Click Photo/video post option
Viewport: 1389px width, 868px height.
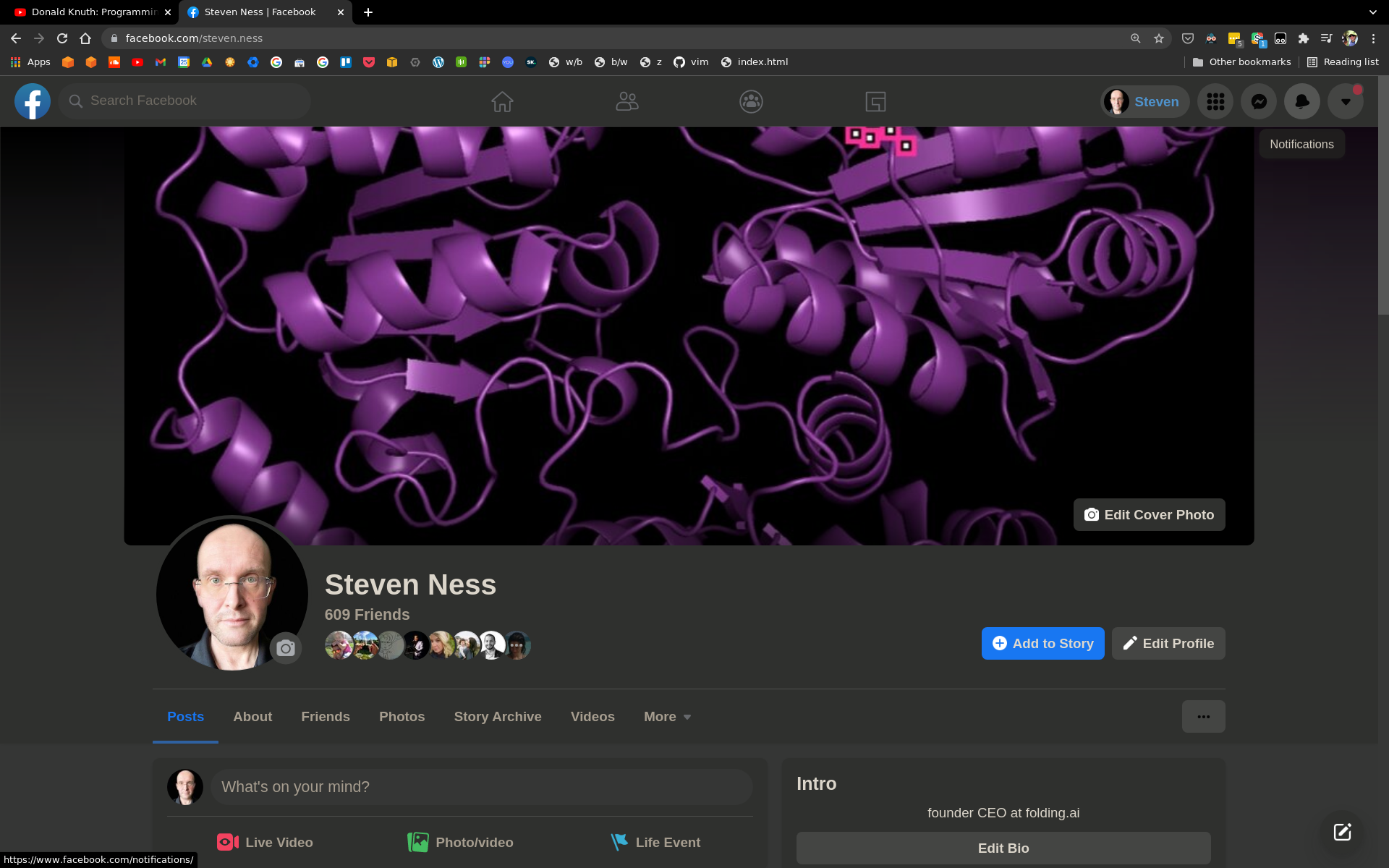pyautogui.click(x=460, y=842)
